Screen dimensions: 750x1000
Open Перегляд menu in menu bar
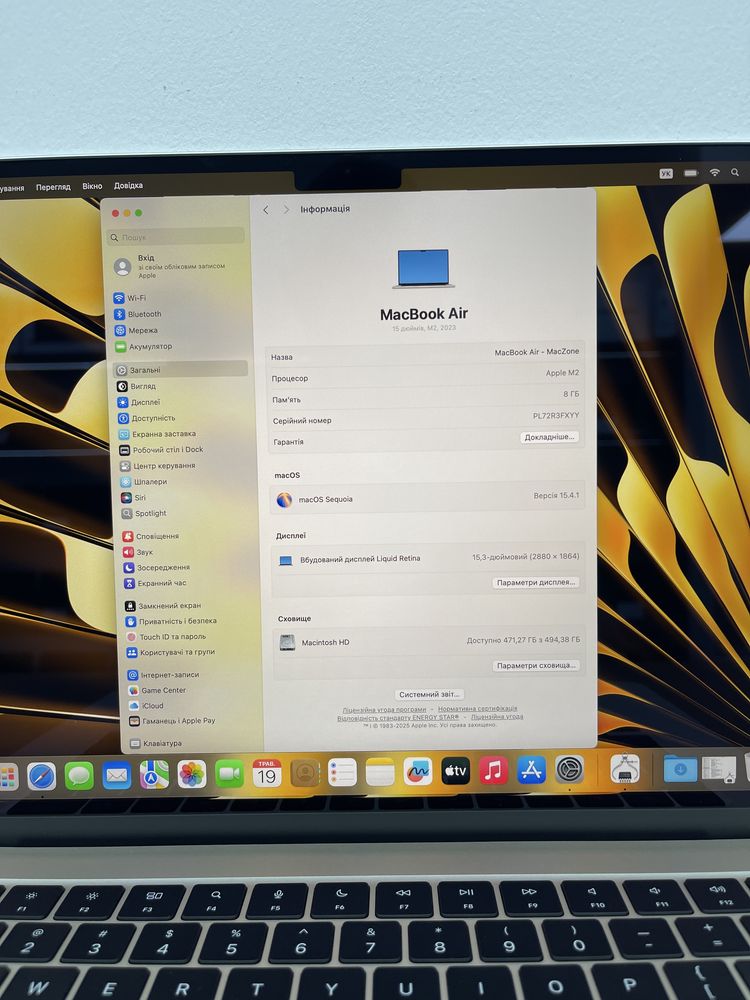click(x=53, y=187)
